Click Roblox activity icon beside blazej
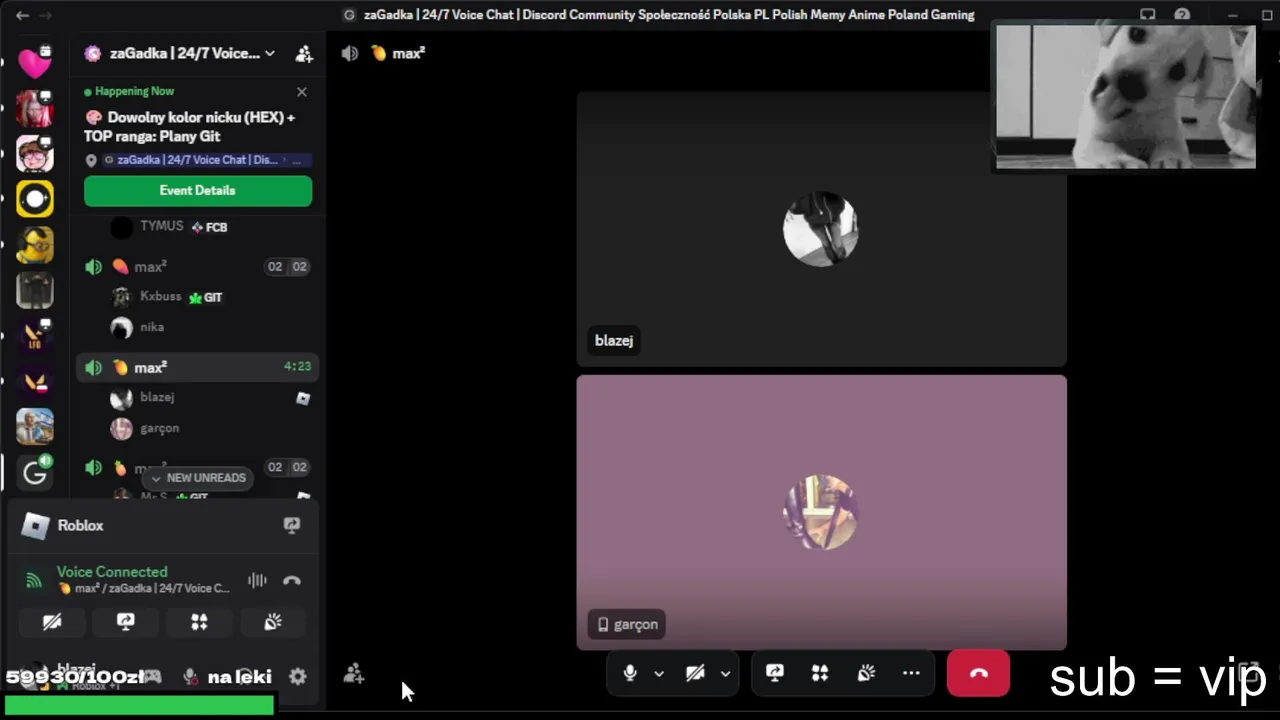 (303, 398)
